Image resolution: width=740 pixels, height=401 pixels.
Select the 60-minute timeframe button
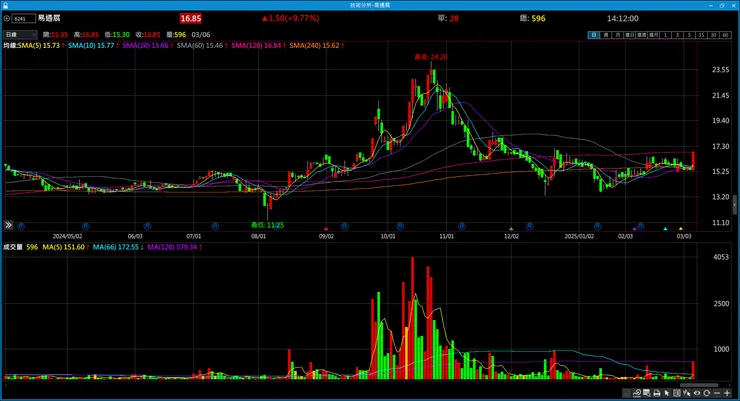[725, 35]
